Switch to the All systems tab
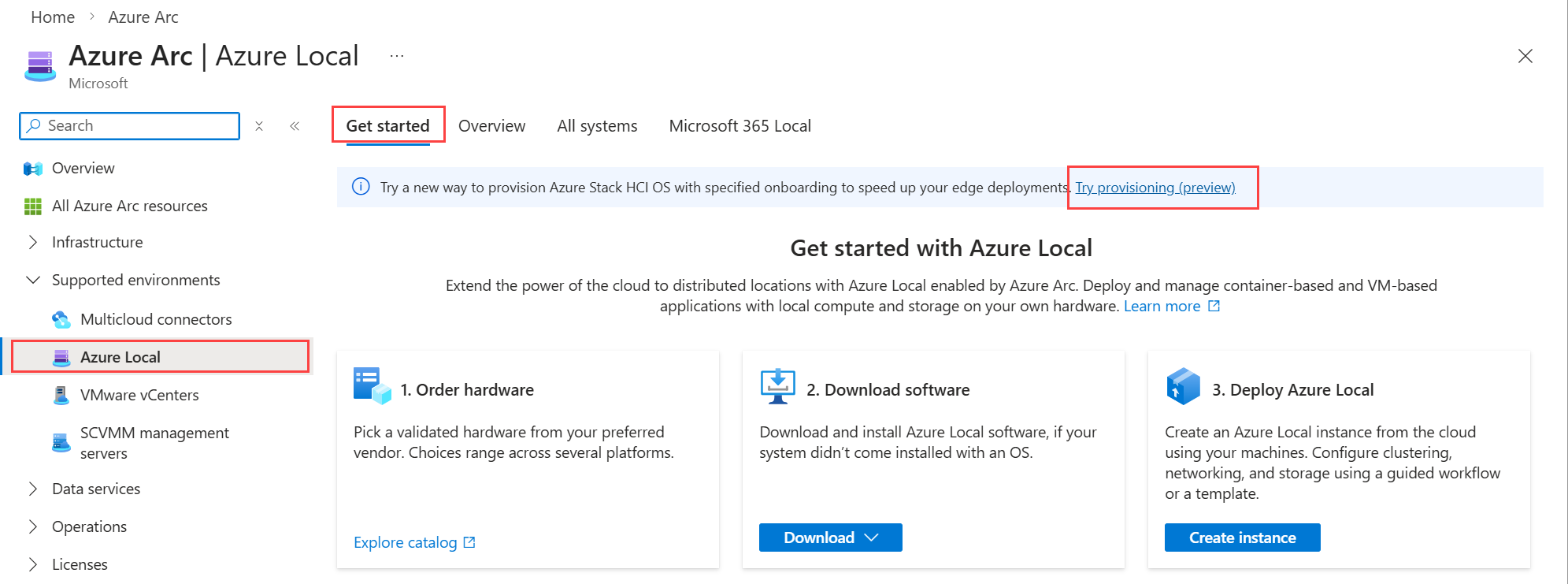Screen dimensions: 1568x584 coord(597,126)
